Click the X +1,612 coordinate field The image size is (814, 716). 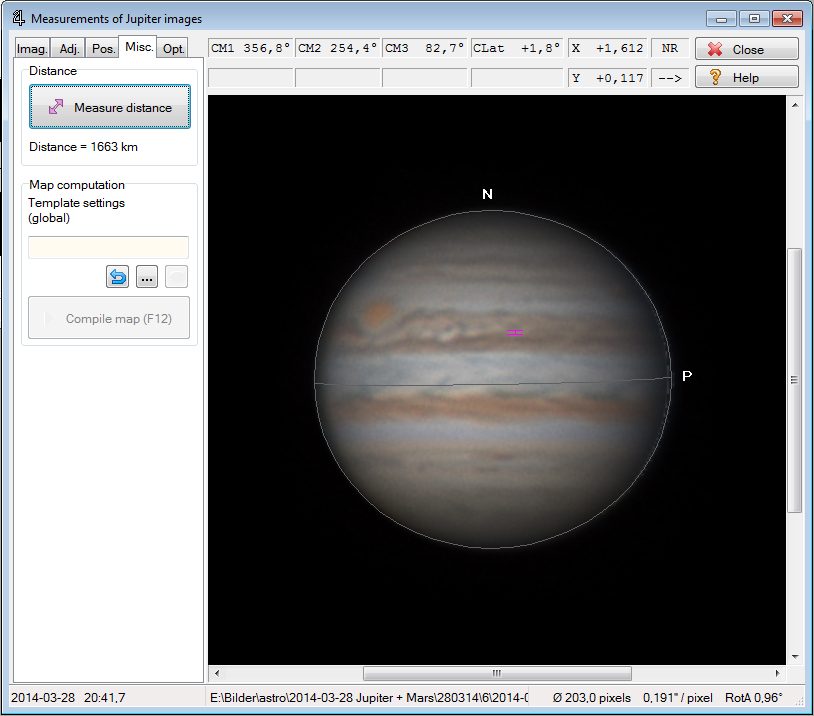(x=607, y=48)
